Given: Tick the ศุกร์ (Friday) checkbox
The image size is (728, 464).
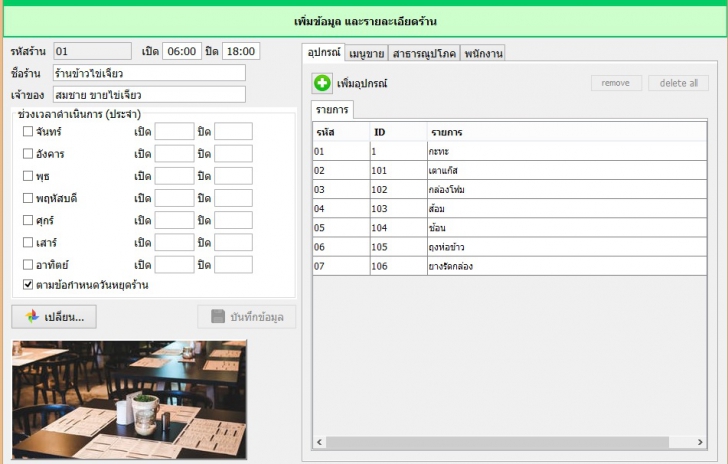Looking at the screenshot, I should click(x=28, y=220).
